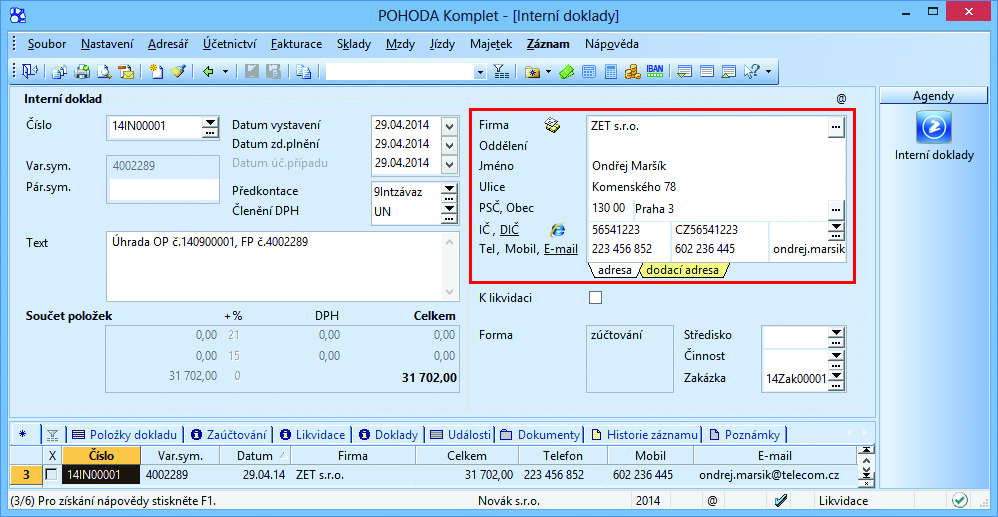Click the export documents icon beside the door icon
The image size is (998, 517).
click(60, 72)
